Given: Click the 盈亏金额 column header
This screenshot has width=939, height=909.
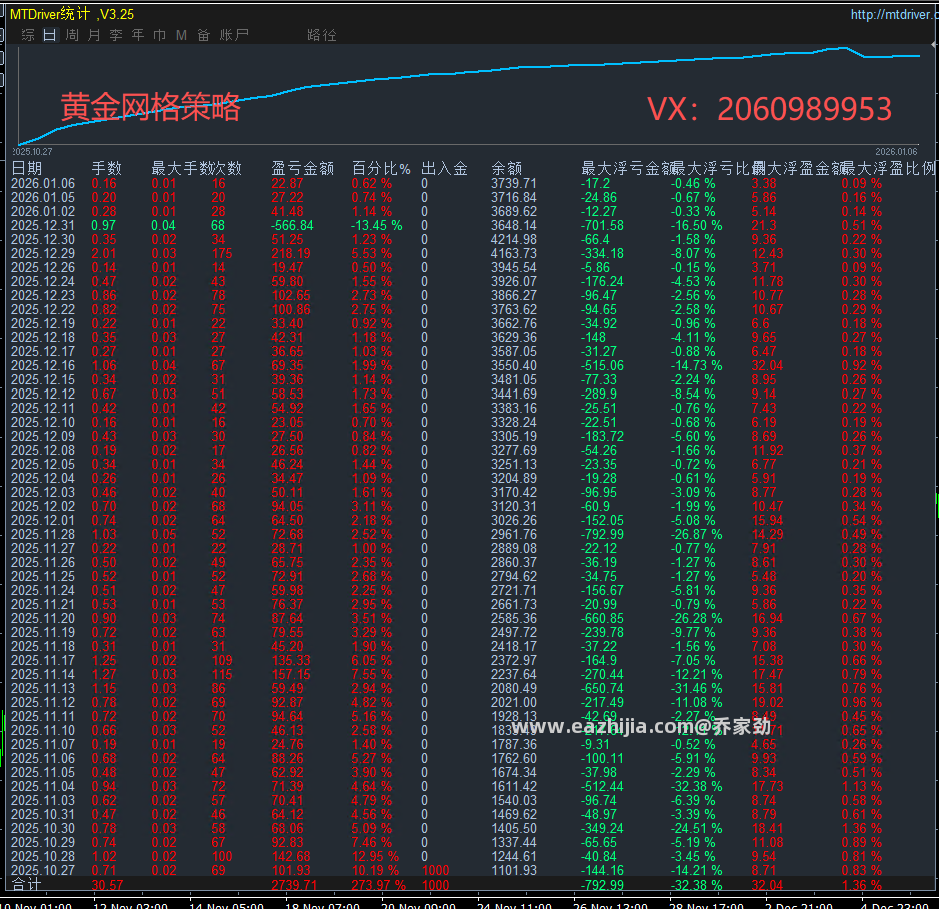Looking at the screenshot, I should pos(302,168).
